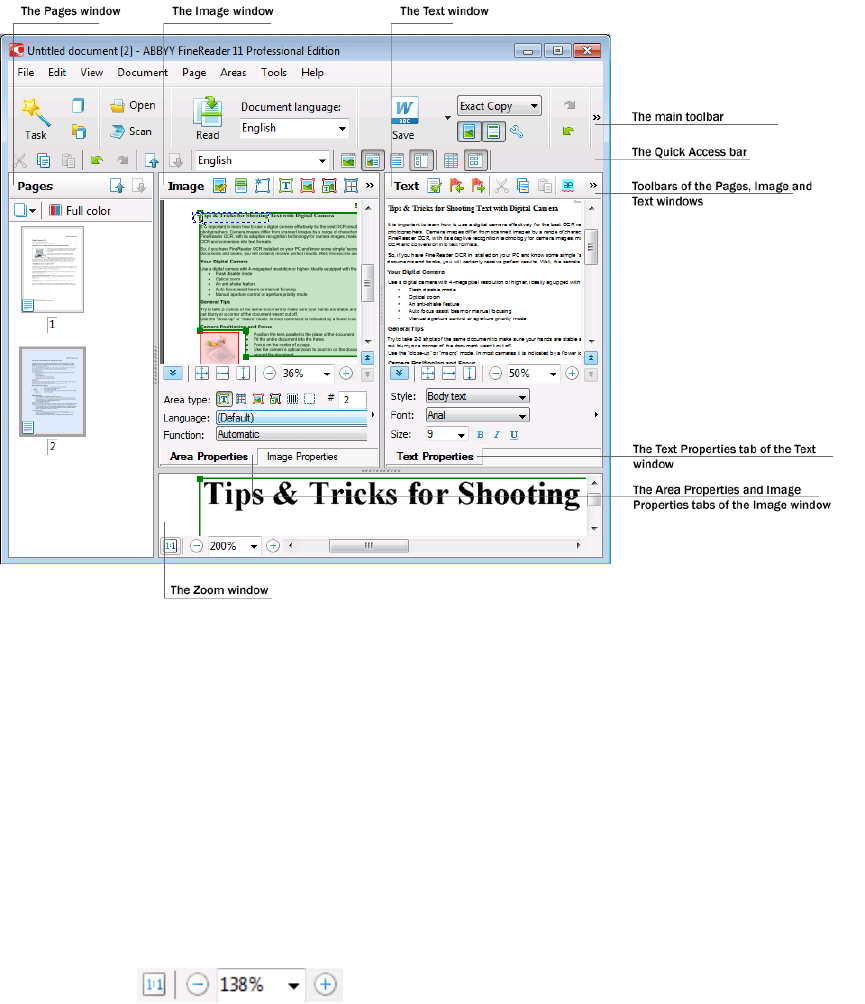Click green Undo icon in Quick Access bar

pyautogui.click(x=97, y=160)
